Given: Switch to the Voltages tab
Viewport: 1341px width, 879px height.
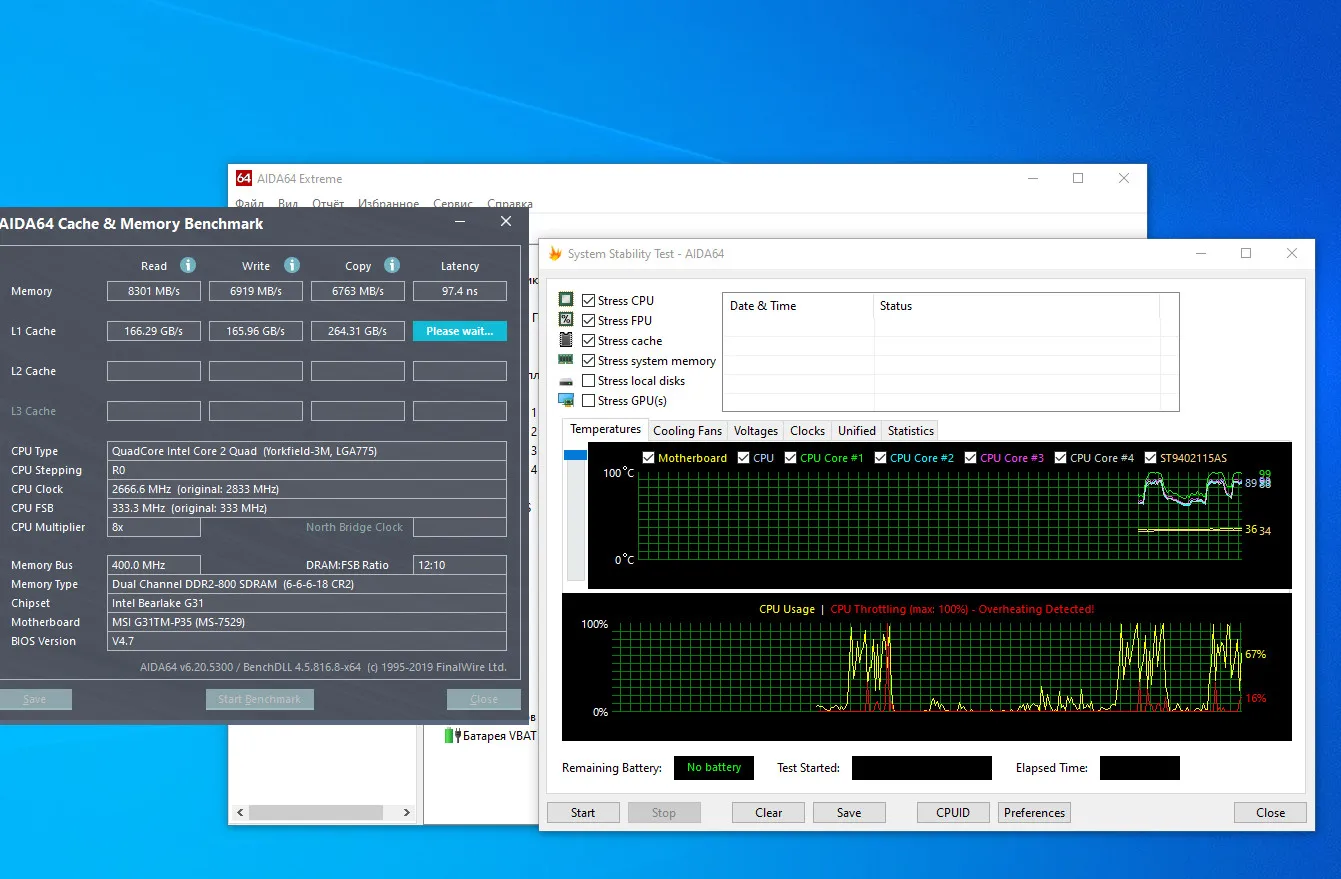Looking at the screenshot, I should click(755, 431).
